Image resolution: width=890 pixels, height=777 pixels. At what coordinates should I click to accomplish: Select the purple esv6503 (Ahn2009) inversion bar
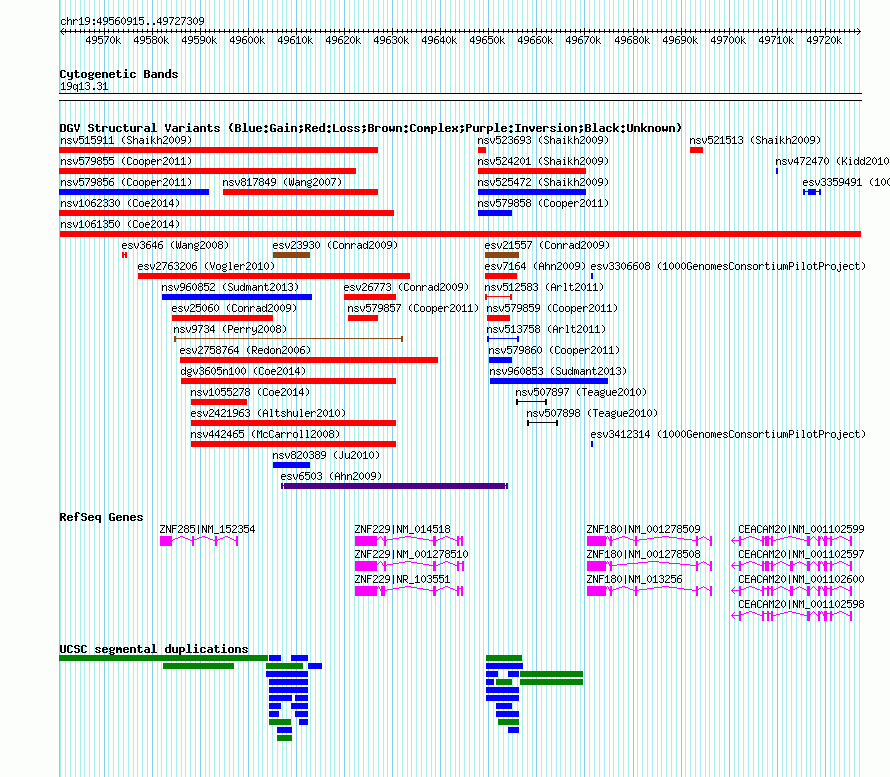(x=394, y=486)
